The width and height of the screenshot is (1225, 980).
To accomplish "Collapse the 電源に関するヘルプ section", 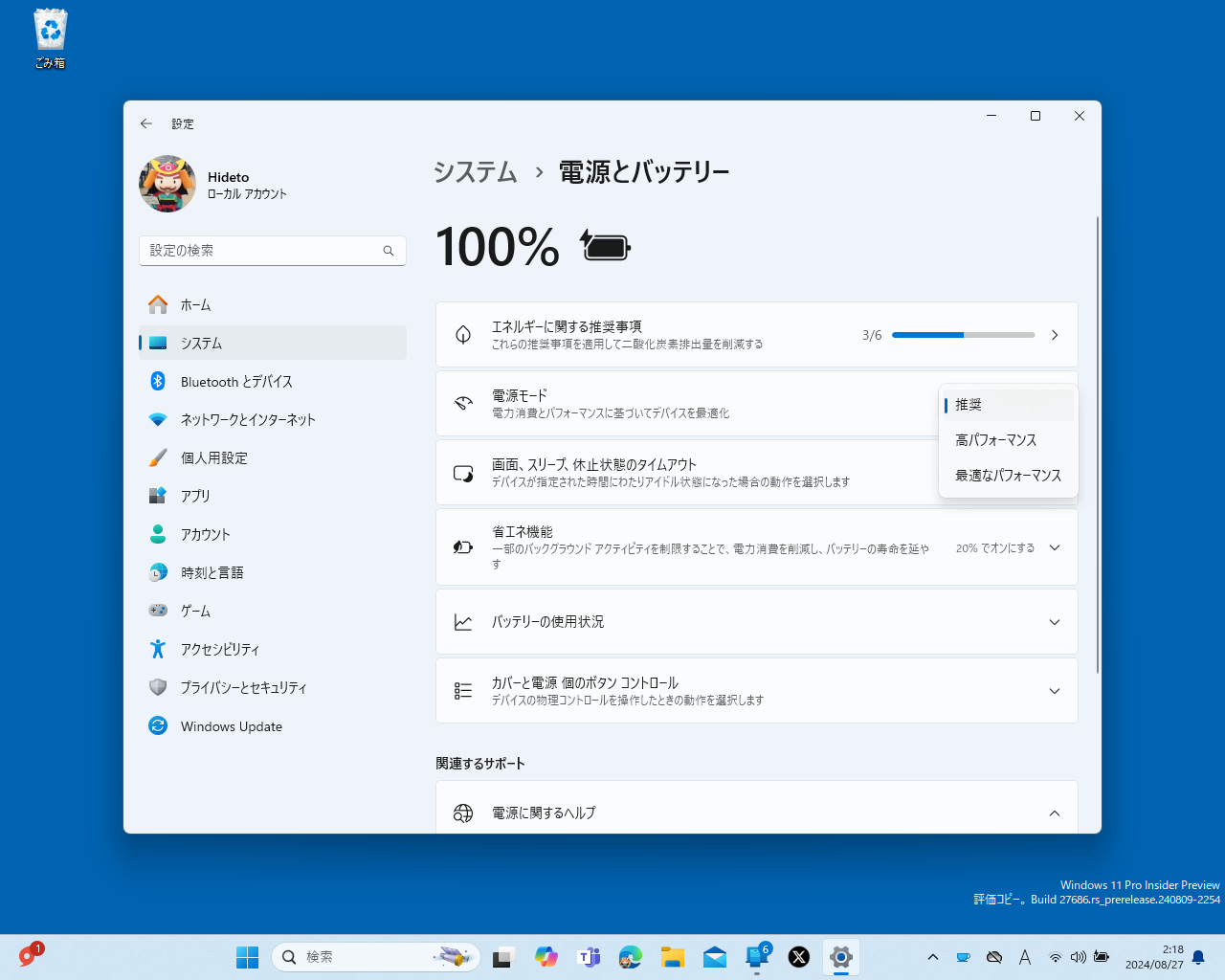I will 1054,813.
